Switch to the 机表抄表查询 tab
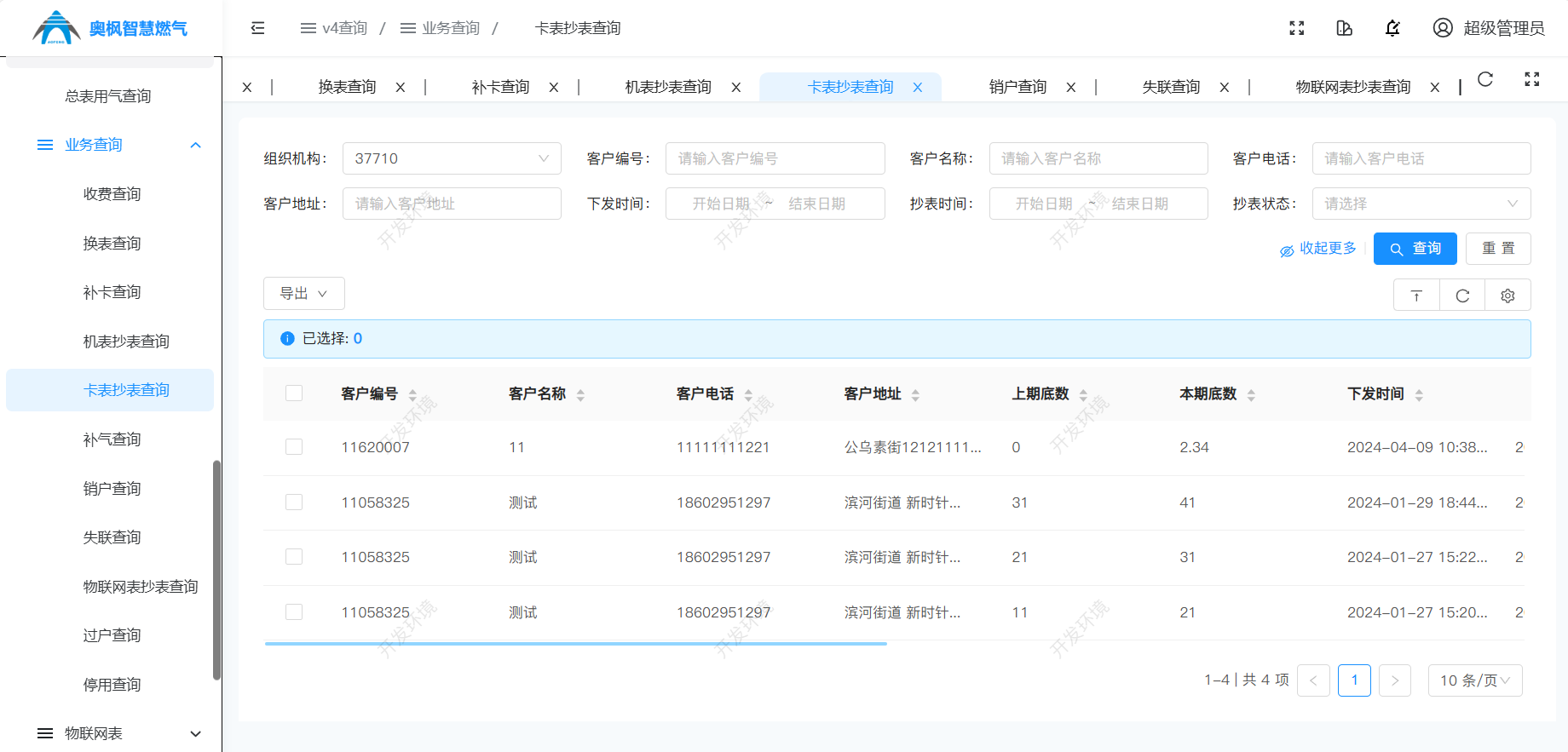The height and width of the screenshot is (752, 1568). point(668,87)
